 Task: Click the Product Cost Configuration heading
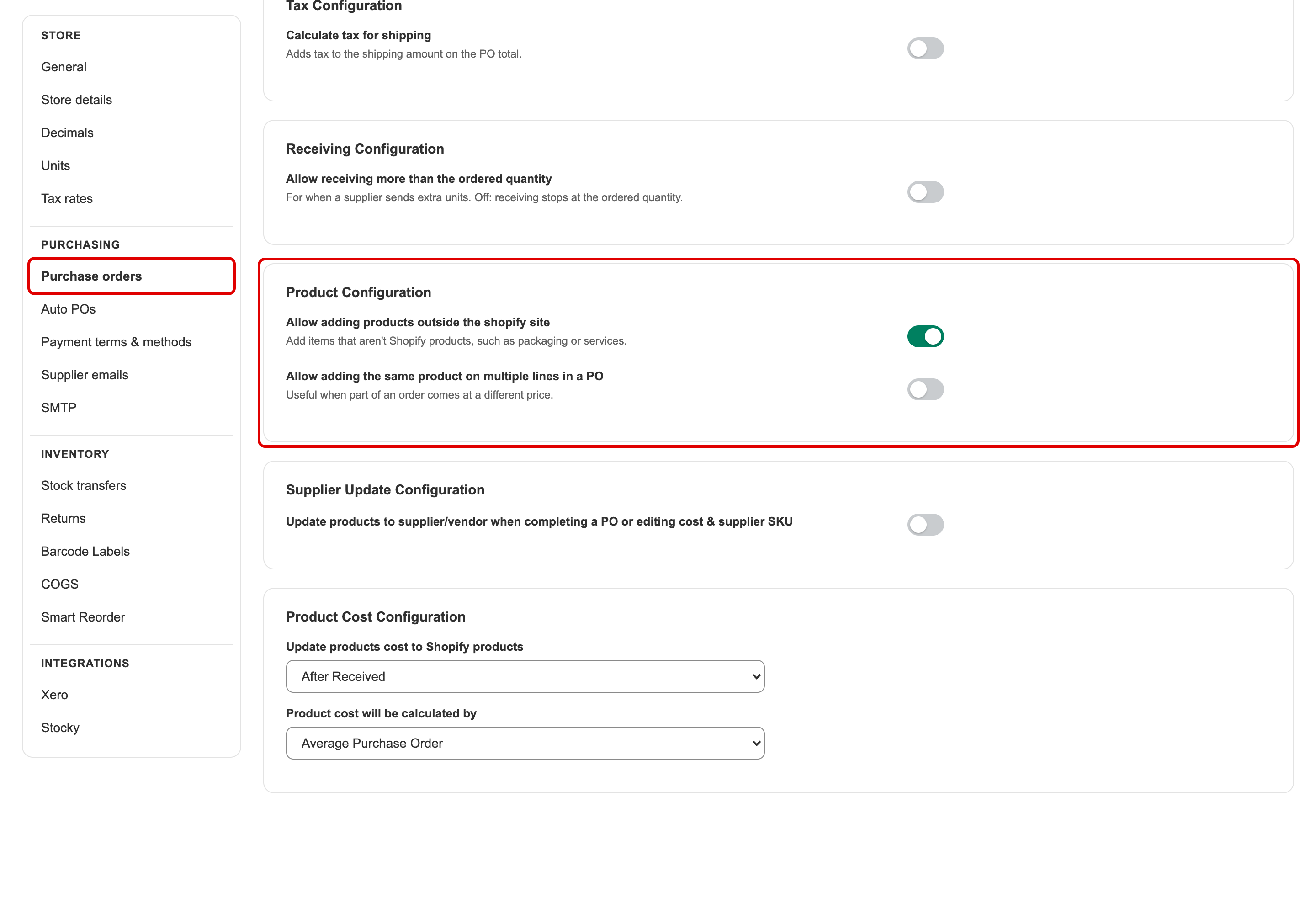click(376, 617)
